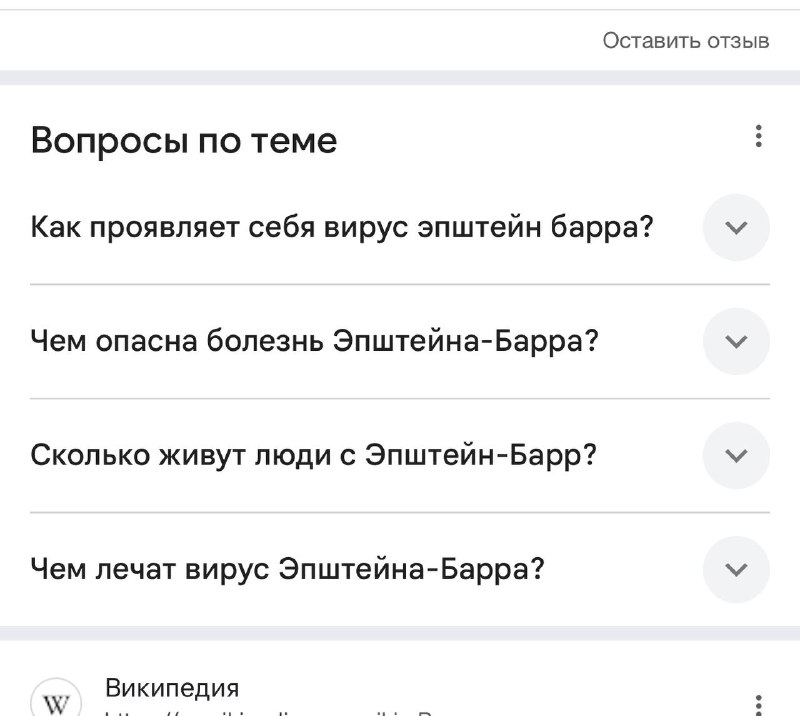Tap the circular button beside the danger question

(x=736, y=341)
